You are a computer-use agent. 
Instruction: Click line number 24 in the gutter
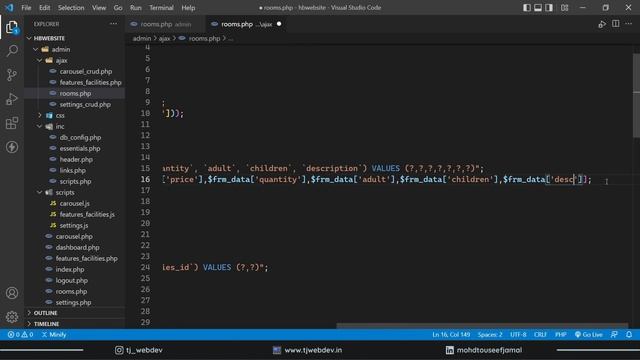145,267
